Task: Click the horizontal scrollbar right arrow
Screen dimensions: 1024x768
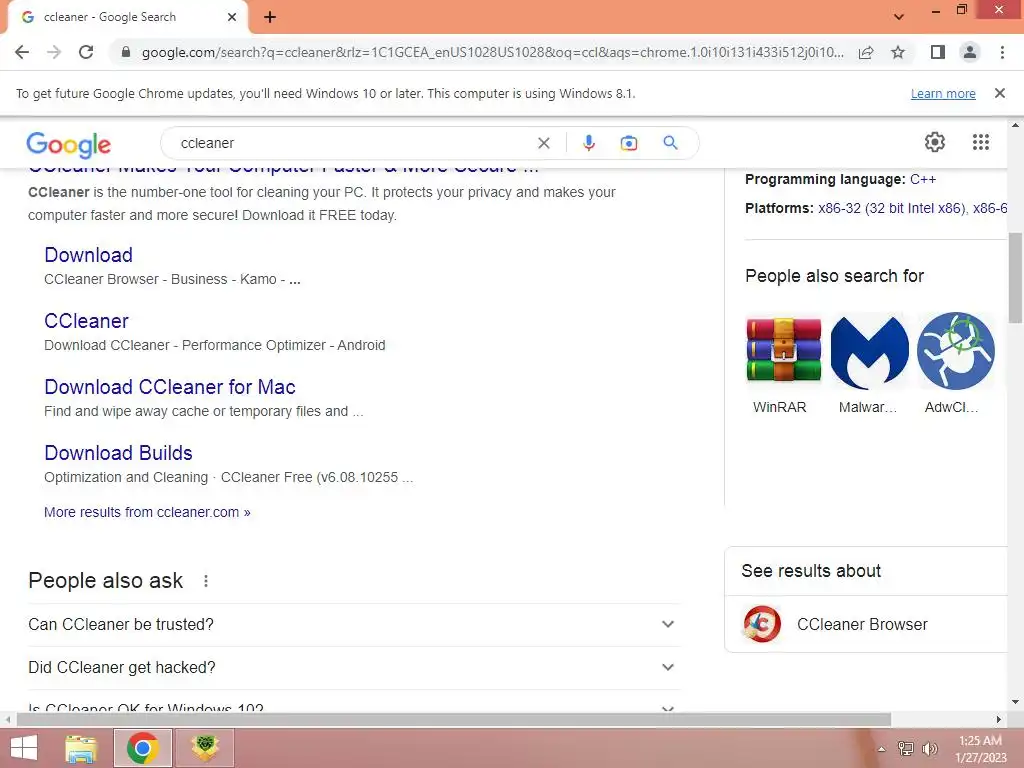Action: pos(999,719)
